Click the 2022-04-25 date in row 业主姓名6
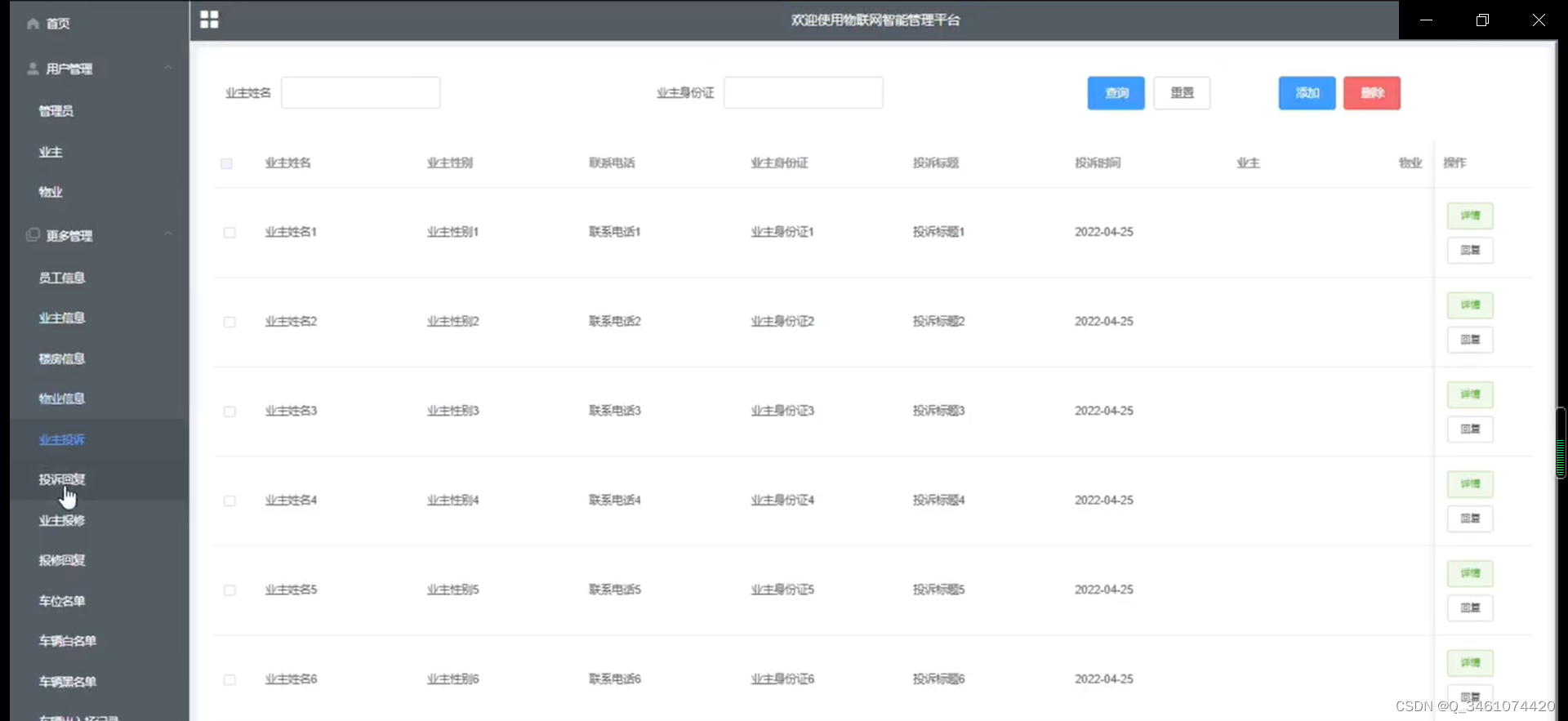This screenshot has height=721, width=1568. (1104, 679)
